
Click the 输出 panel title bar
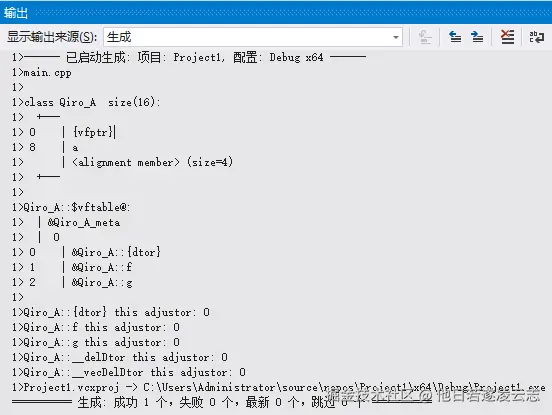coord(276,13)
